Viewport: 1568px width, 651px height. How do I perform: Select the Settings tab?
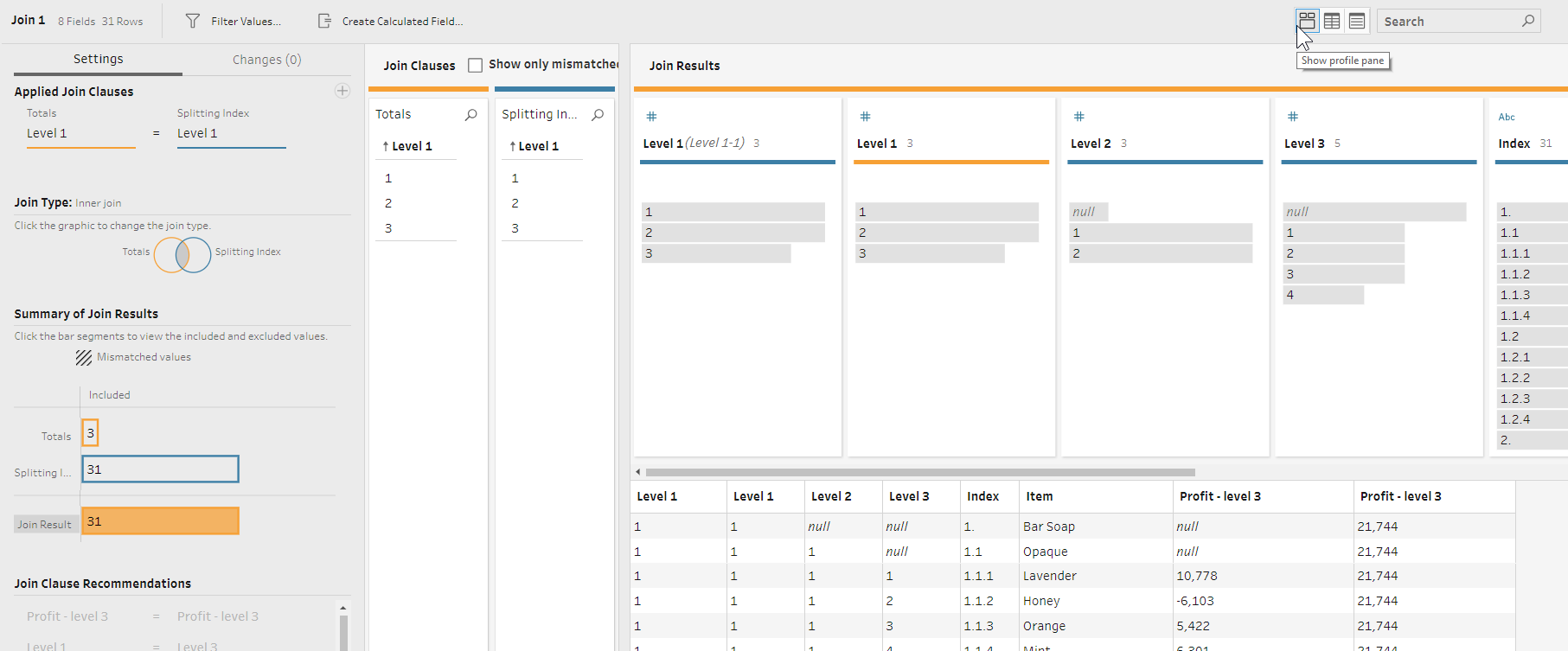click(98, 59)
